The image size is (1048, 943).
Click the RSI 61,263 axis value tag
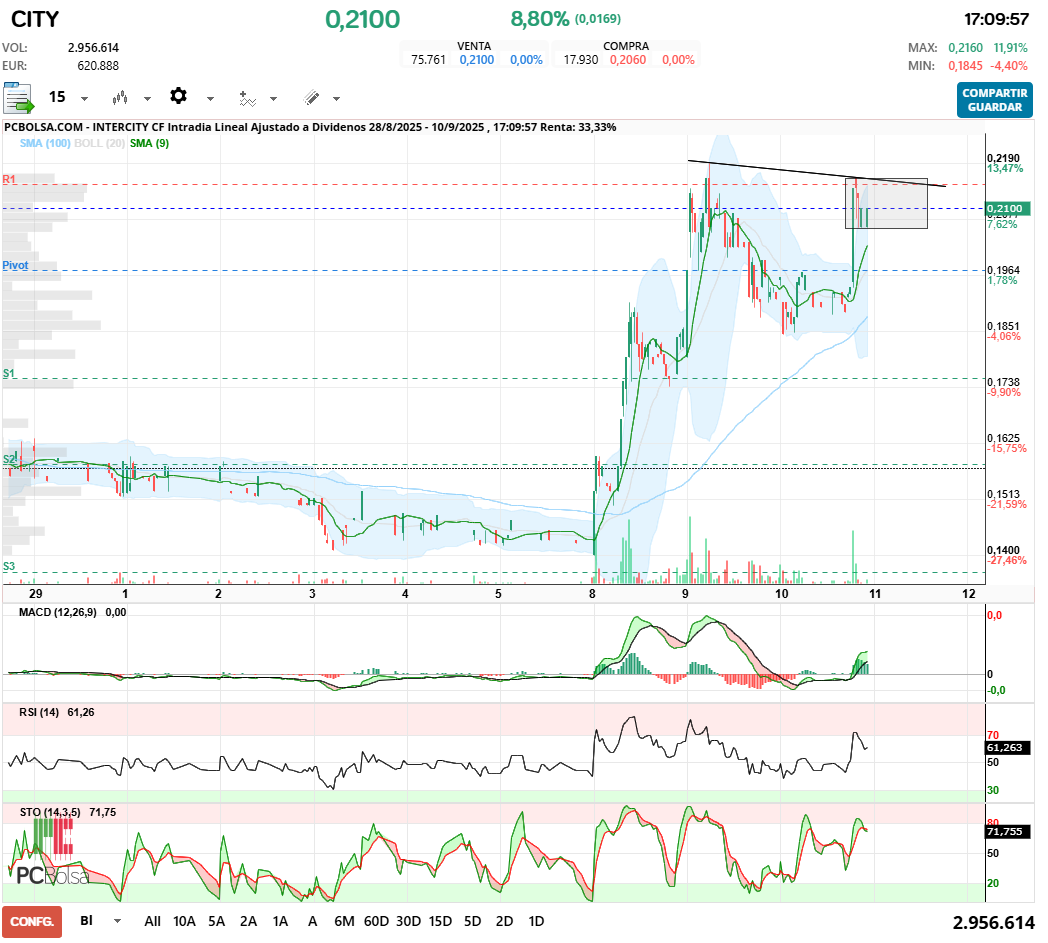1008,748
